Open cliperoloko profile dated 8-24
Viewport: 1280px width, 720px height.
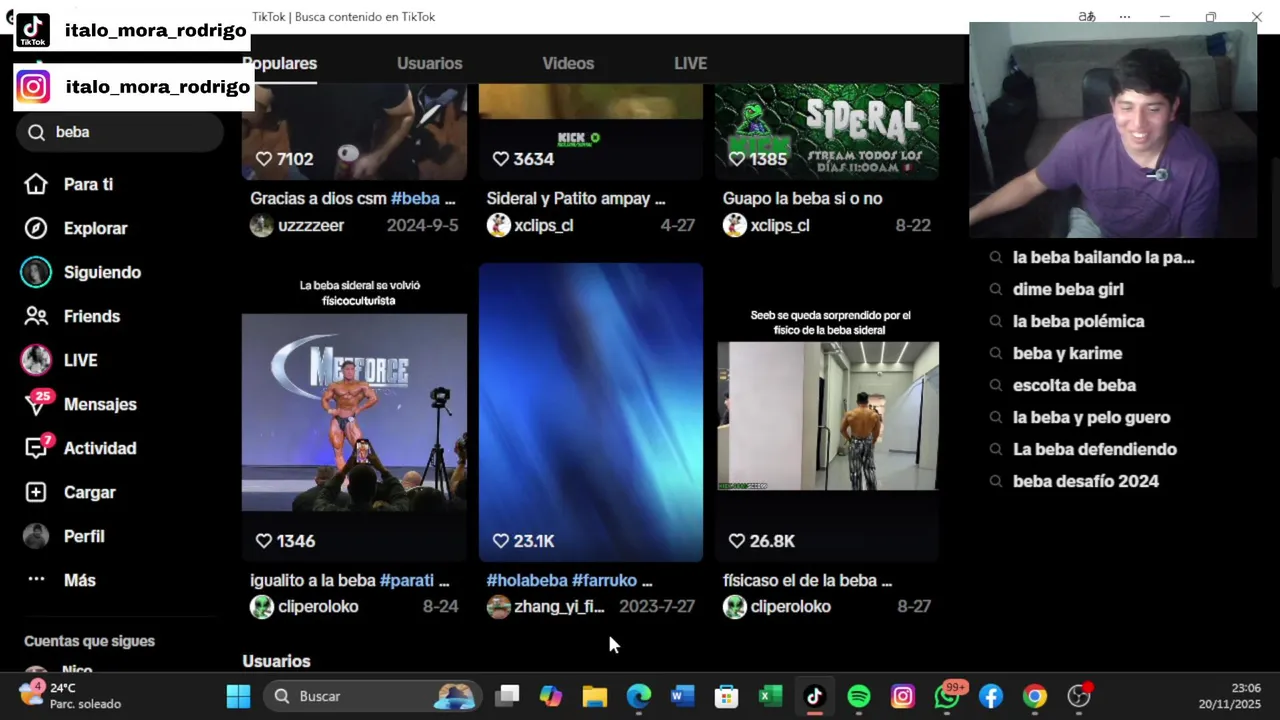coord(304,606)
